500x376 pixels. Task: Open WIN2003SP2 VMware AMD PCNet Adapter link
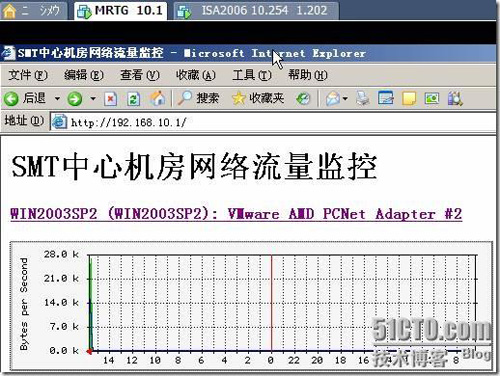pyautogui.click(x=236, y=214)
